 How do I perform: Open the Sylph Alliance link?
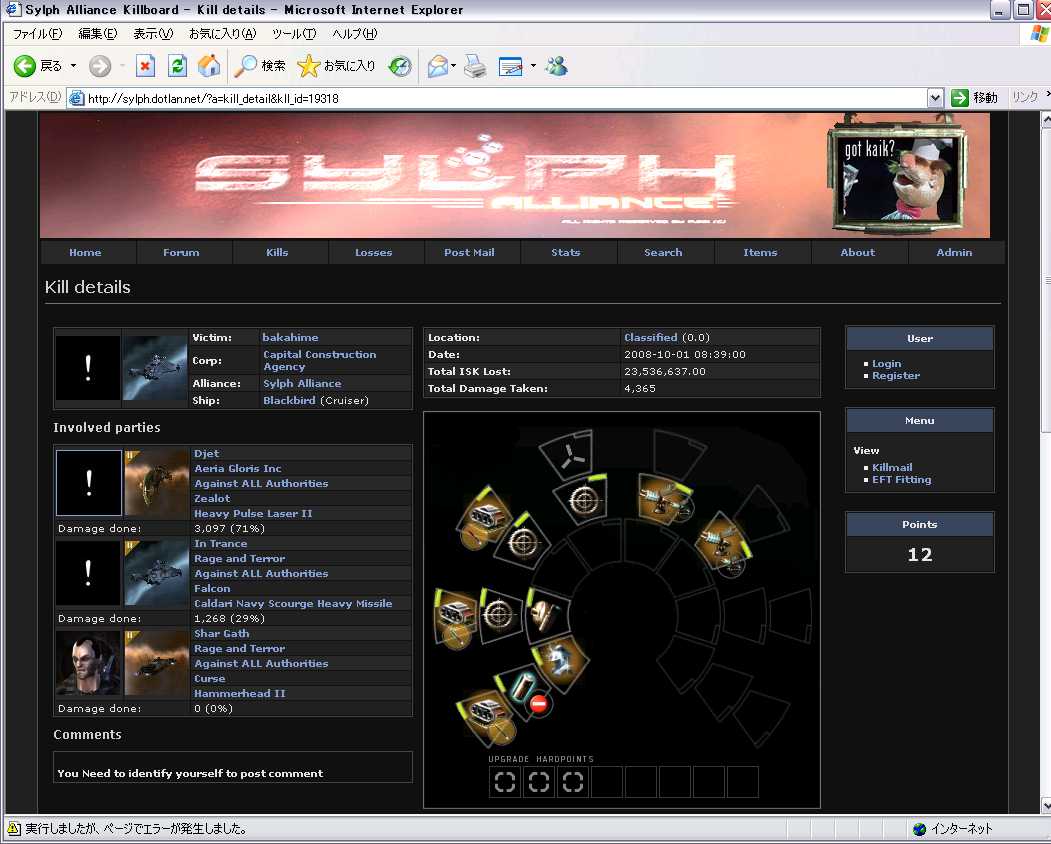[x=302, y=383]
